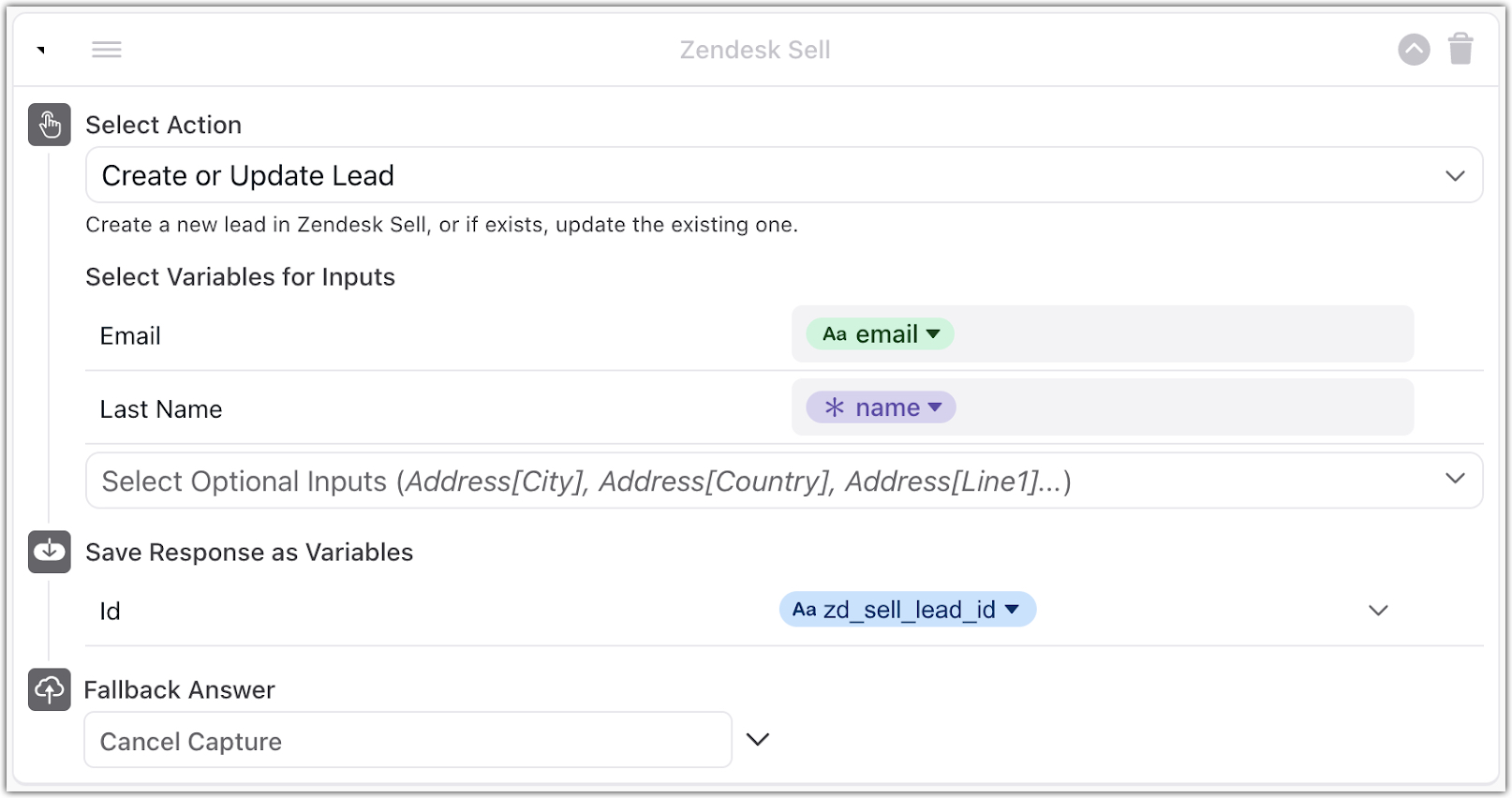Click the Cancel Capture fallback field

(408, 740)
